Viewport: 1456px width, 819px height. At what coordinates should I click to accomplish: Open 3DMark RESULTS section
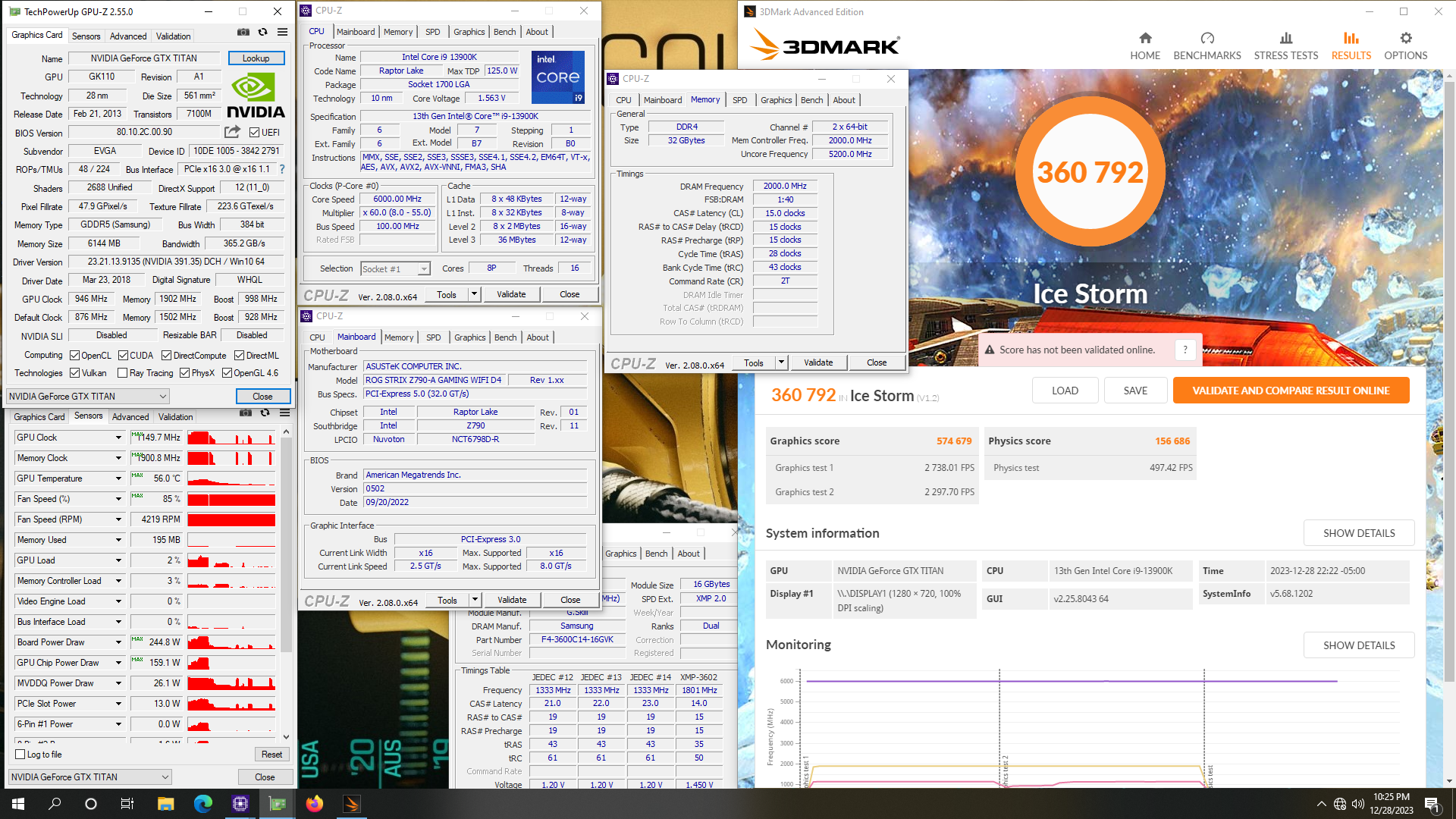1351,45
